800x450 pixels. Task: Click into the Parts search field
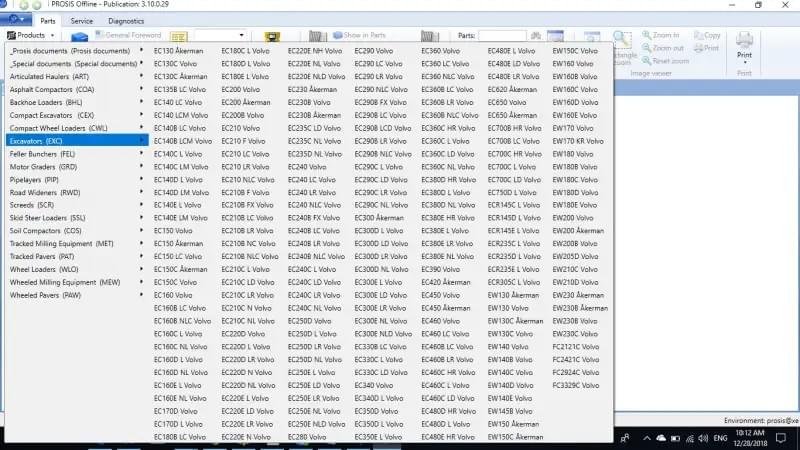pos(502,35)
